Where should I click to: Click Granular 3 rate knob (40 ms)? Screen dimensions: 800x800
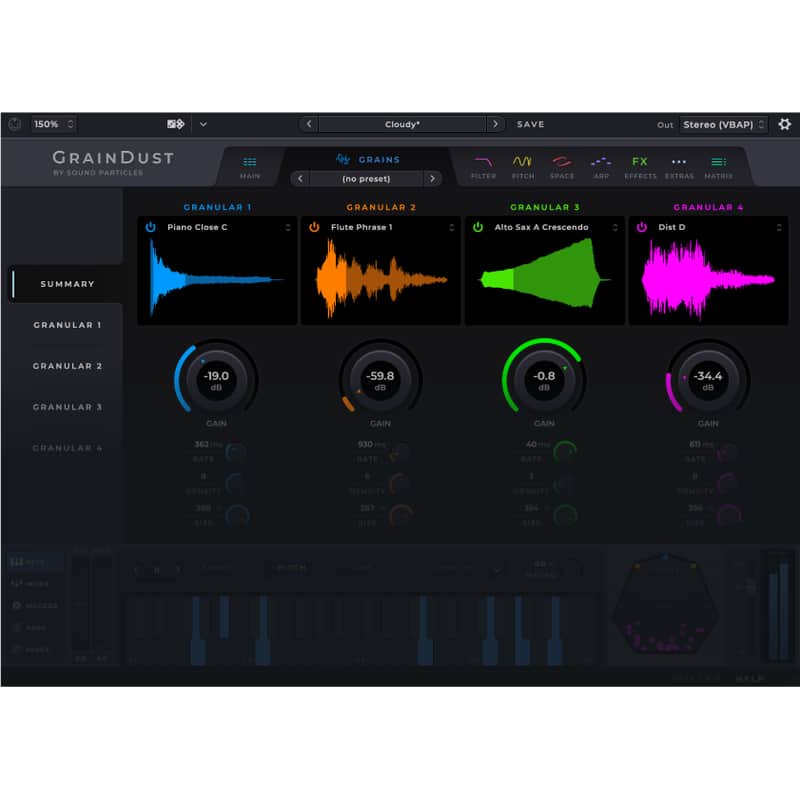coord(564,452)
